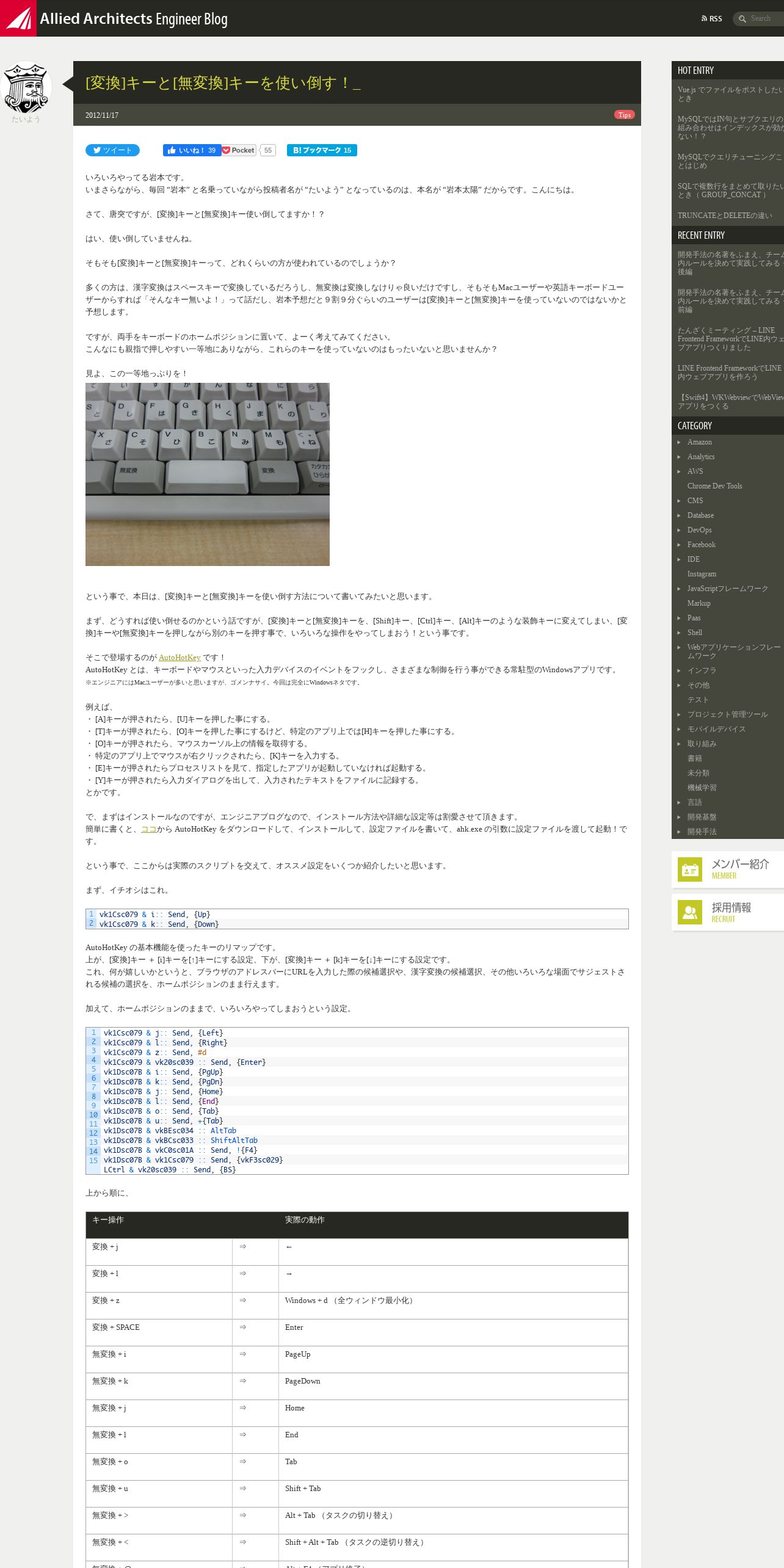Open hot entry about GROUP_CONCAT
This screenshot has height=1568, width=784.
click(730, 191)
